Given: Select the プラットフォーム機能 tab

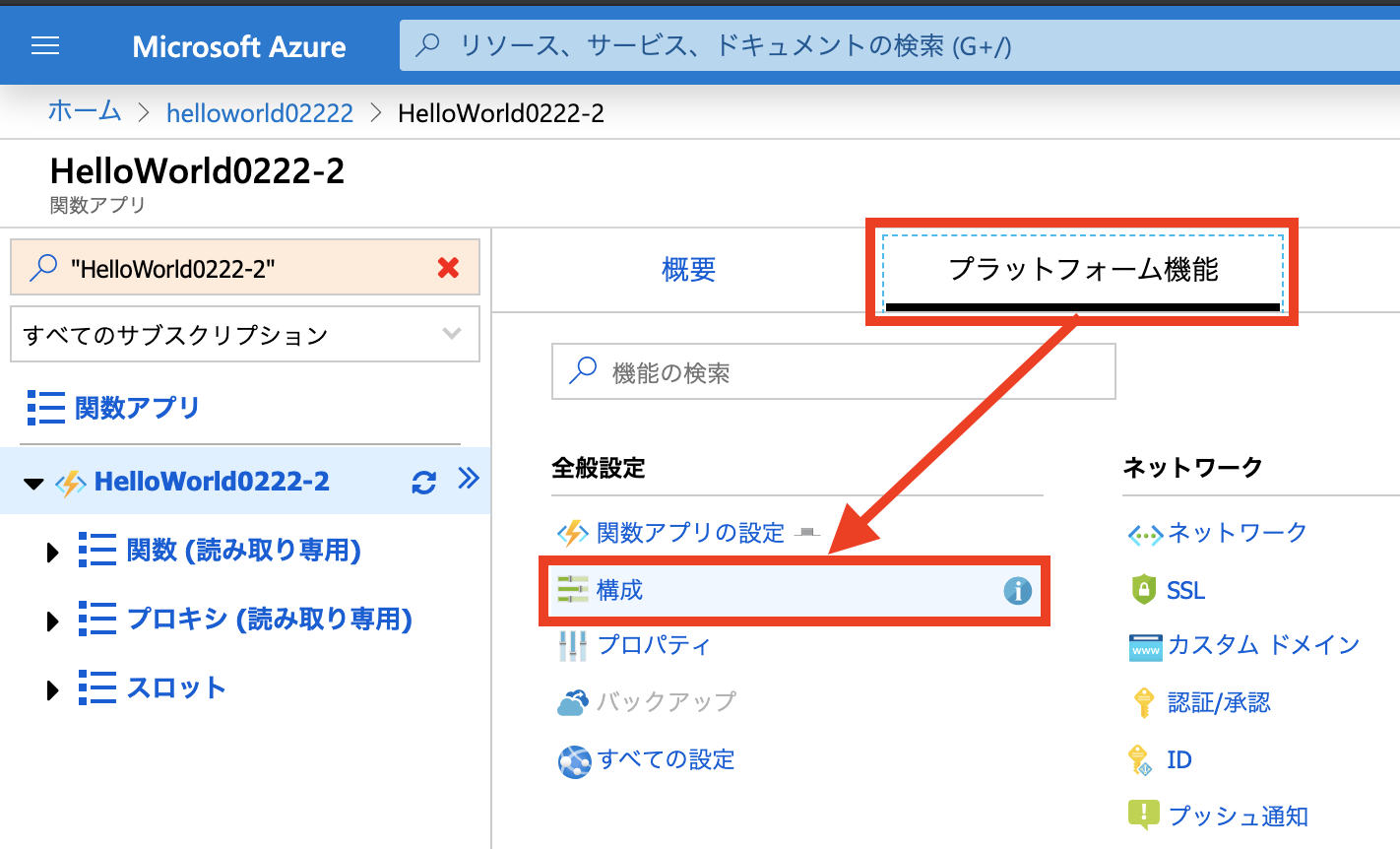Looking at the screenshot, I should point(1083,270).
